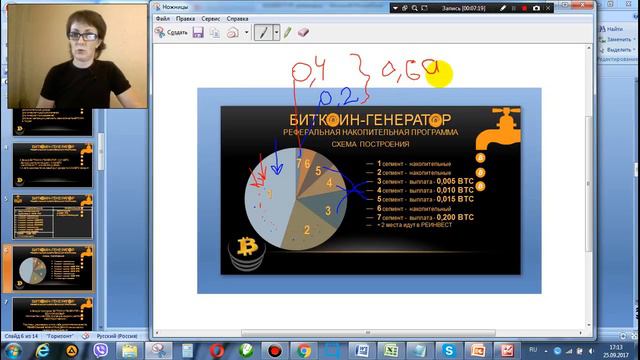Click the Найти button in PowerPoint ribbon

click(611, 29)
